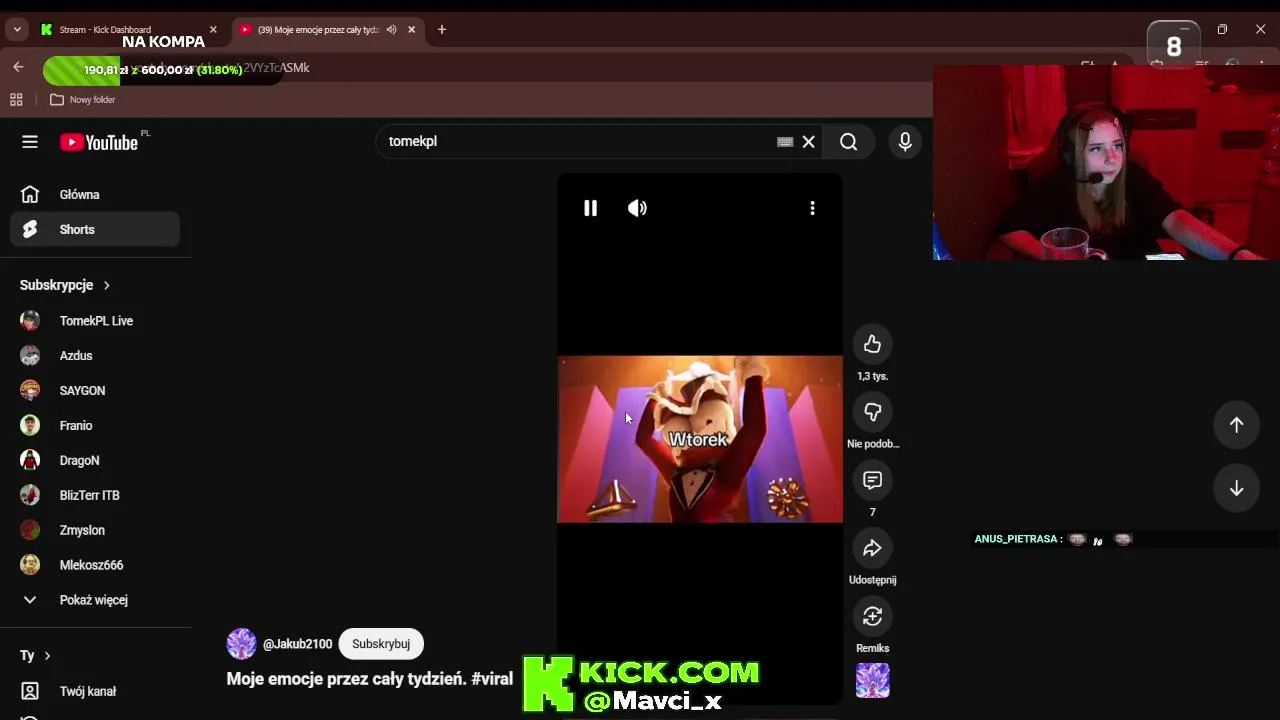Click the @Jakub2100 channel avatar
Screen dimensions: 1280x720
point(241,644)
